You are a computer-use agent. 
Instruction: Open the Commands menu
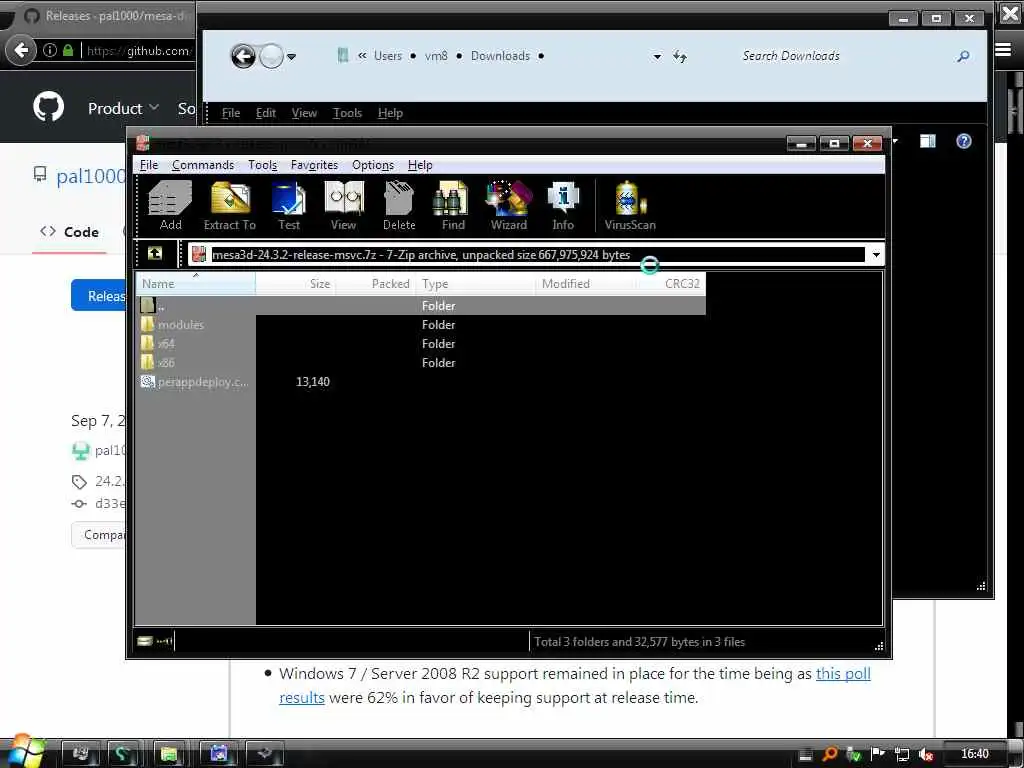(203, 165)
